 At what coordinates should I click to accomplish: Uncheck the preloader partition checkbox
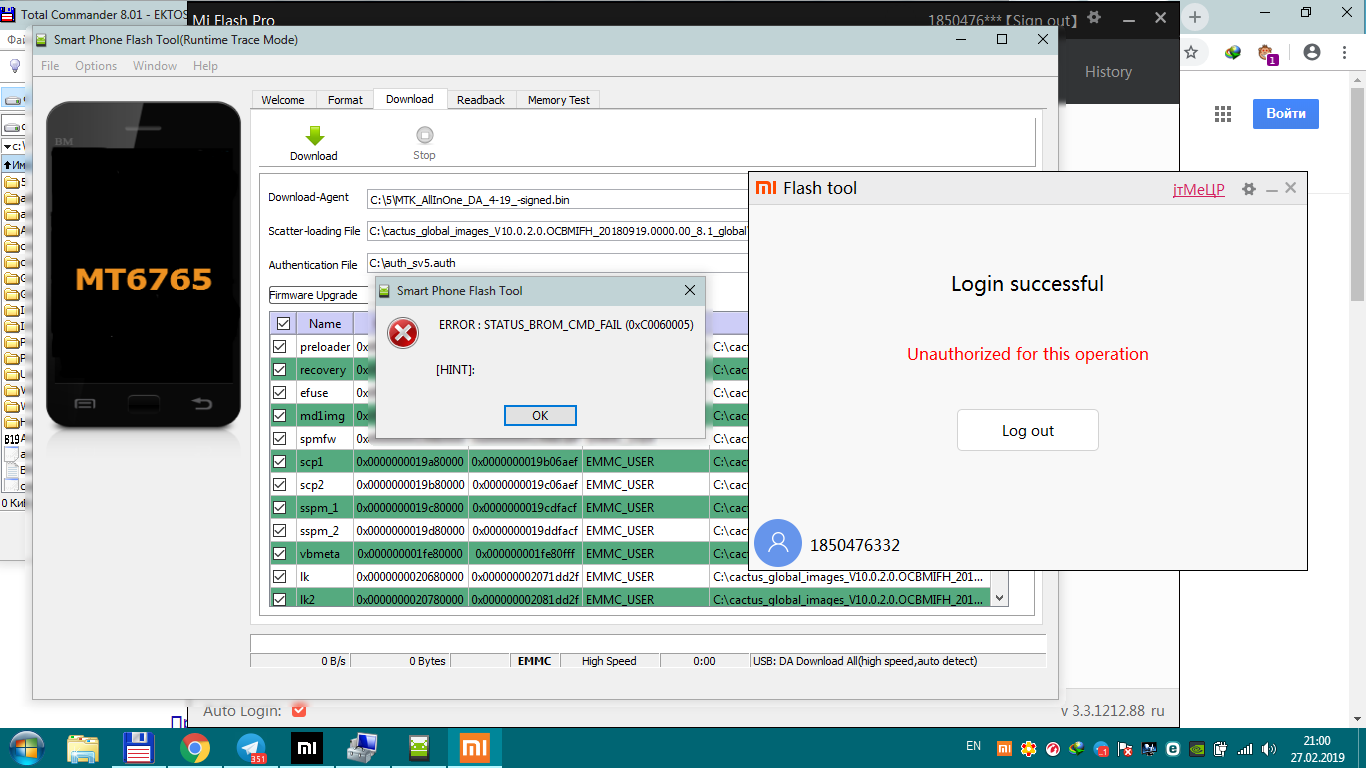pos(280,347)
